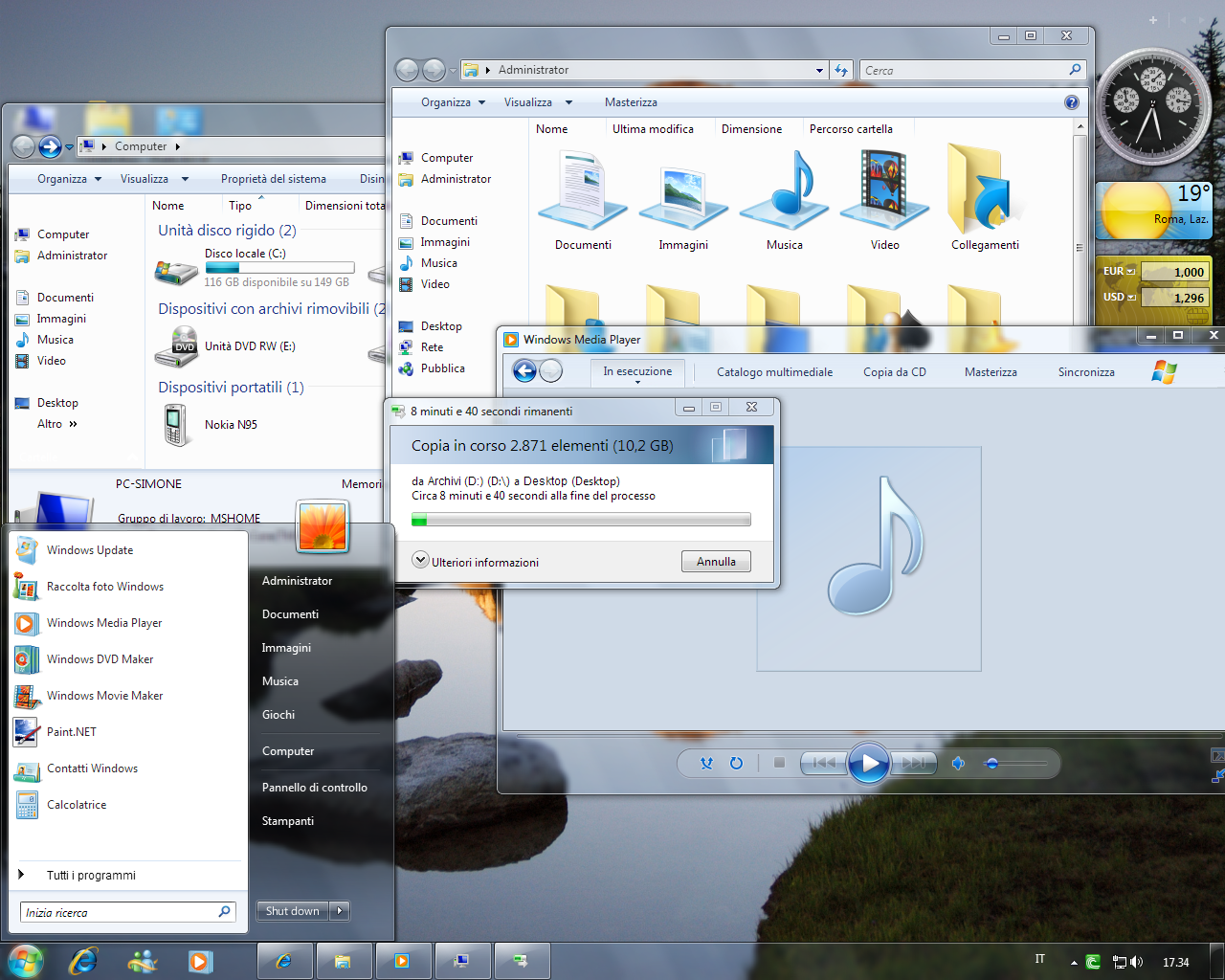Click the Previous track button in Media Player
The image size is (1225, 980).
(x=823, y=763)
